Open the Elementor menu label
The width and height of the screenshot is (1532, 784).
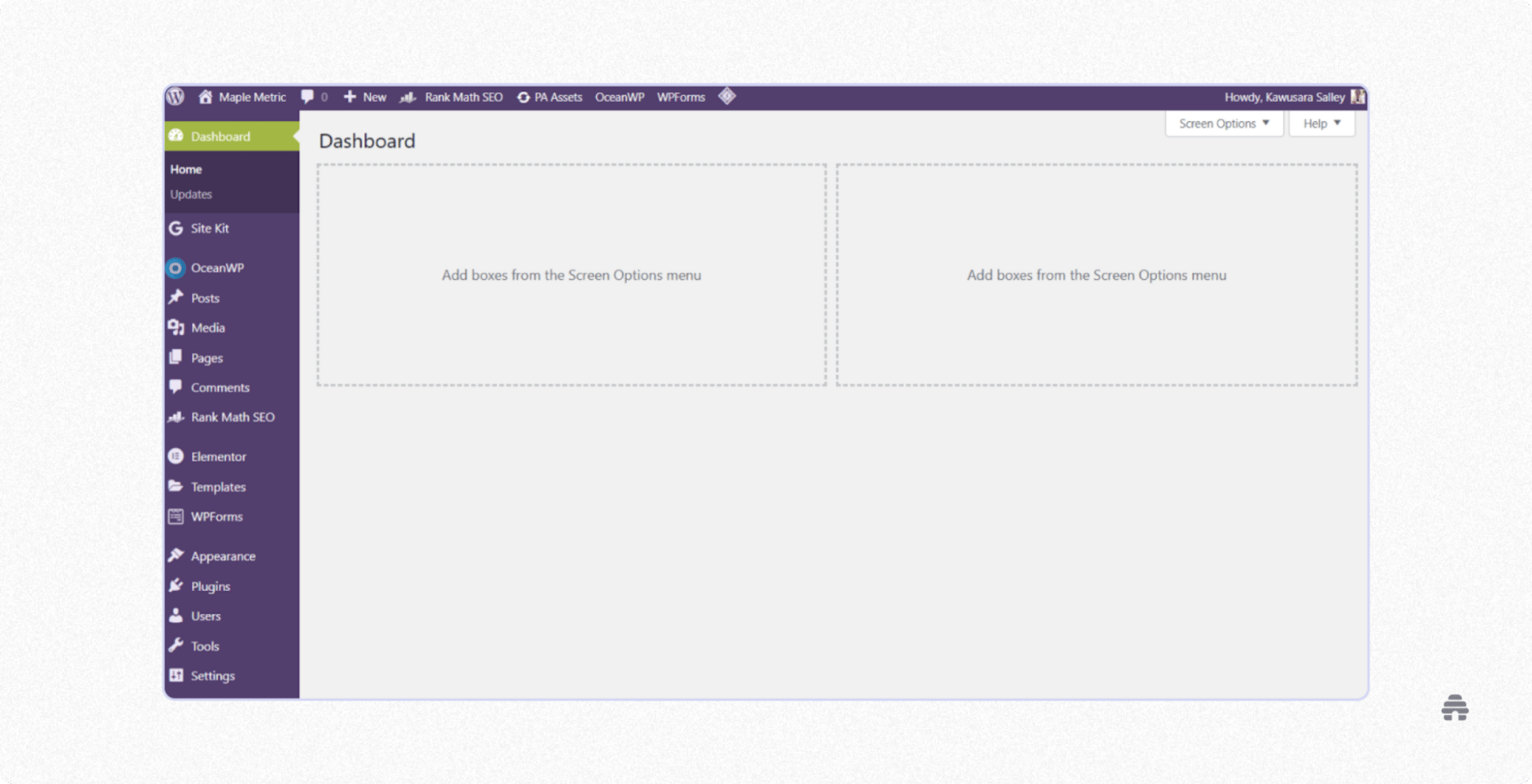click(219, 457)
